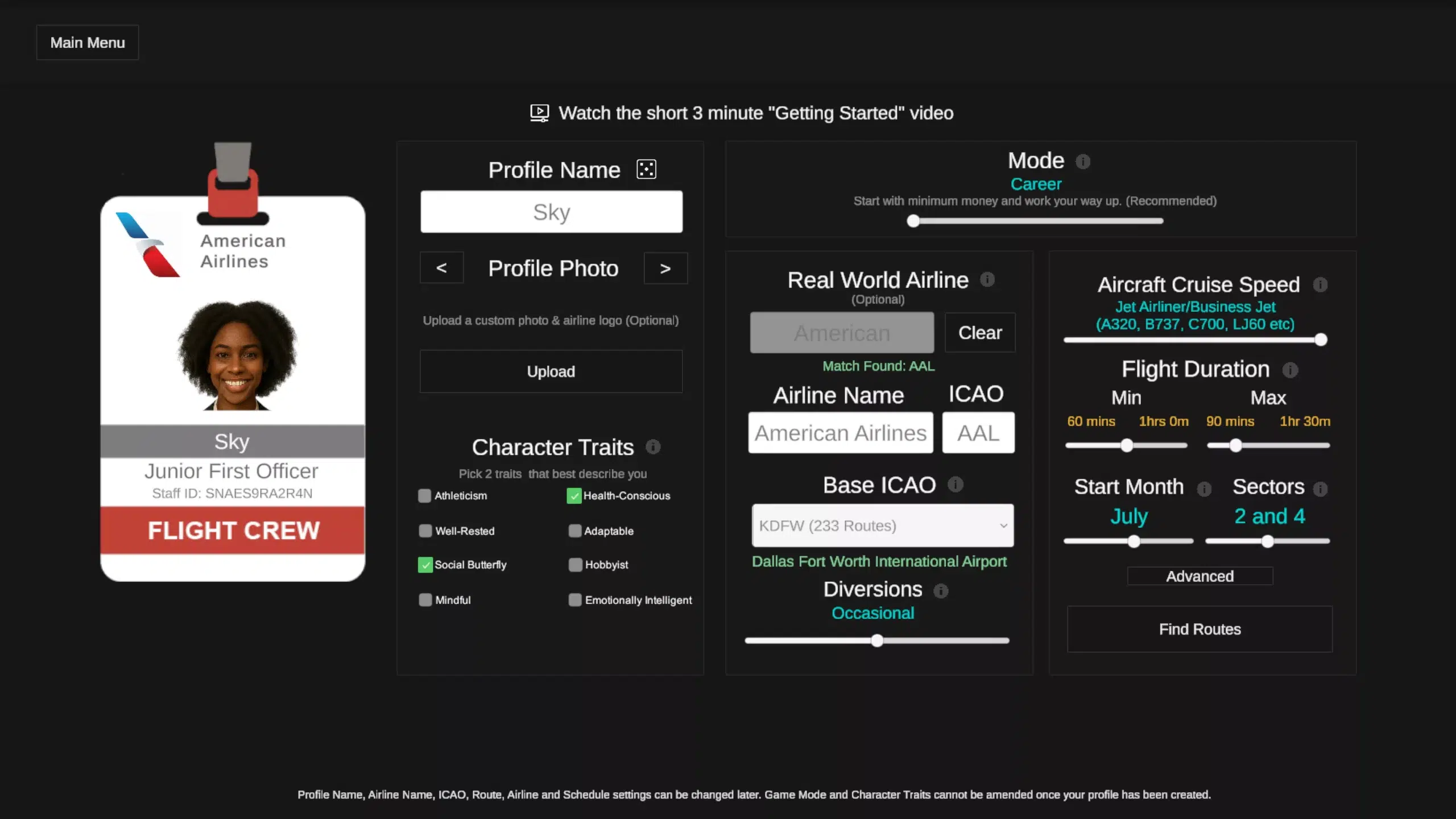Expand the Advanced settings section

[1199, 576]
